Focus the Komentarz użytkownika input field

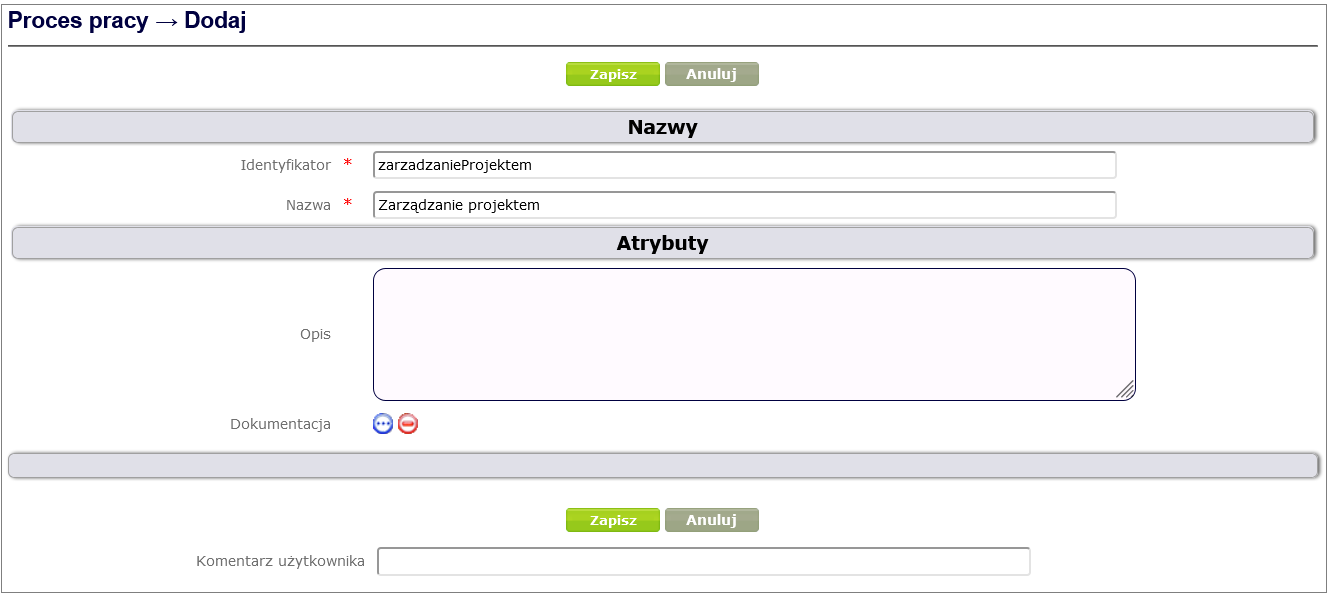(x=703, y=562)
